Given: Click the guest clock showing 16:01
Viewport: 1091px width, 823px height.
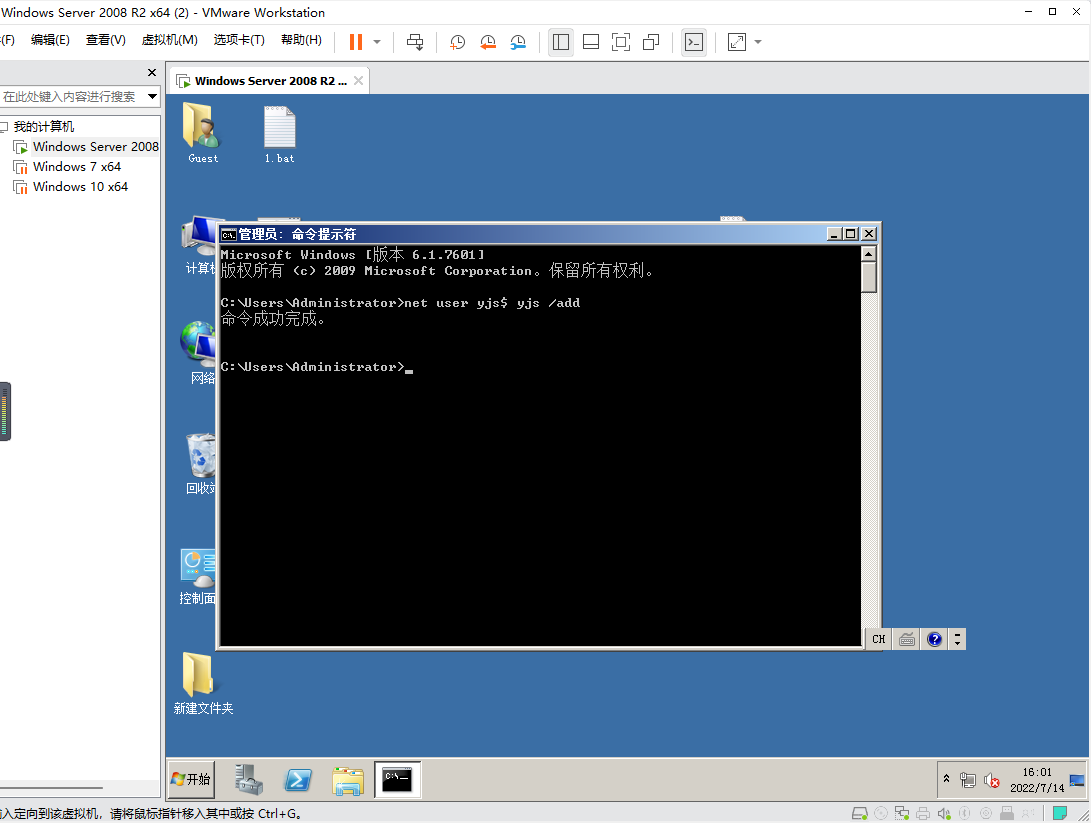Looking at the screenshot, I should pyautogui.click(x=1037, y=780).
